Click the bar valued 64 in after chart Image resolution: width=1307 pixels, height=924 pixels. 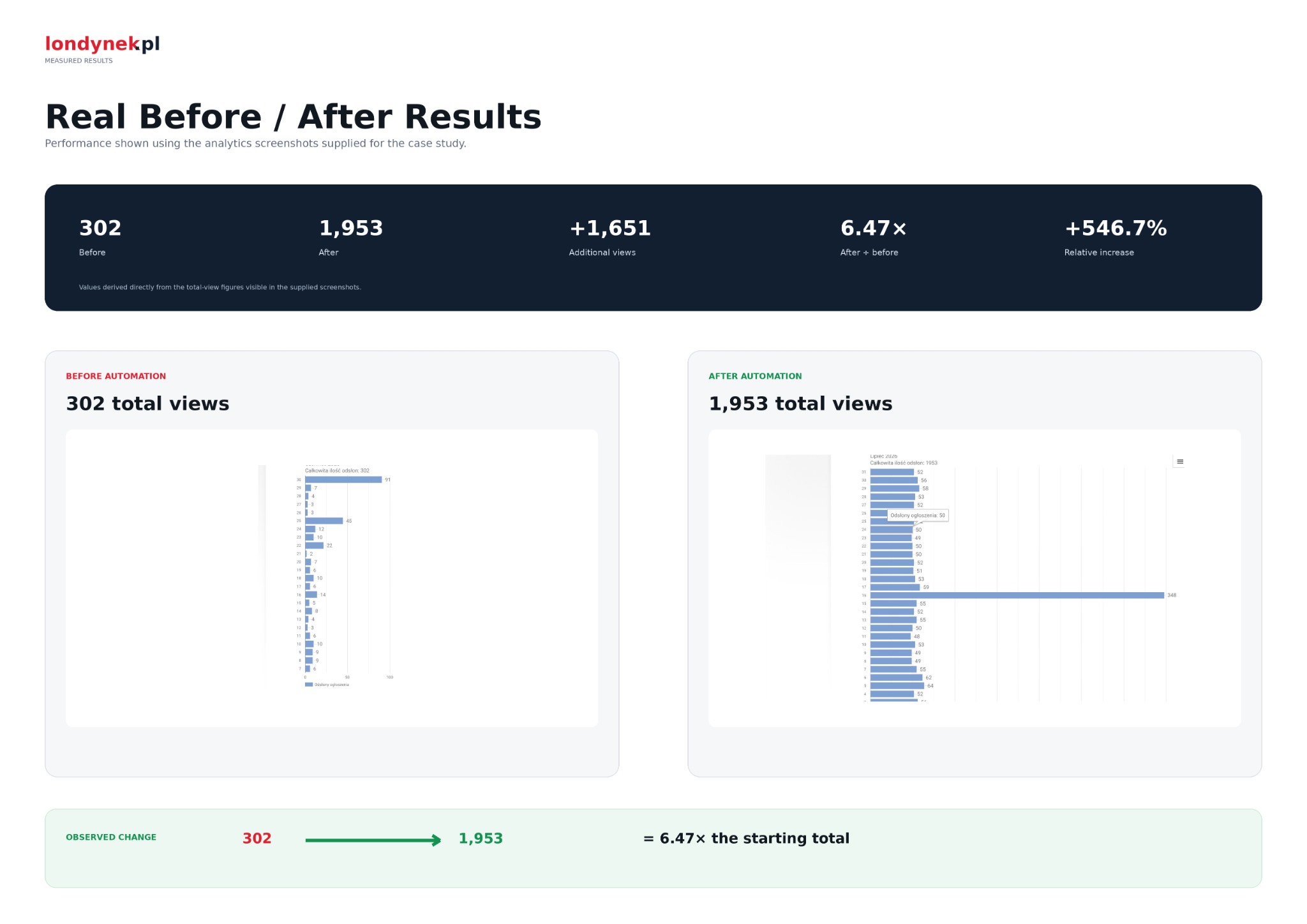pyautogui.click(x=897, y=686)
